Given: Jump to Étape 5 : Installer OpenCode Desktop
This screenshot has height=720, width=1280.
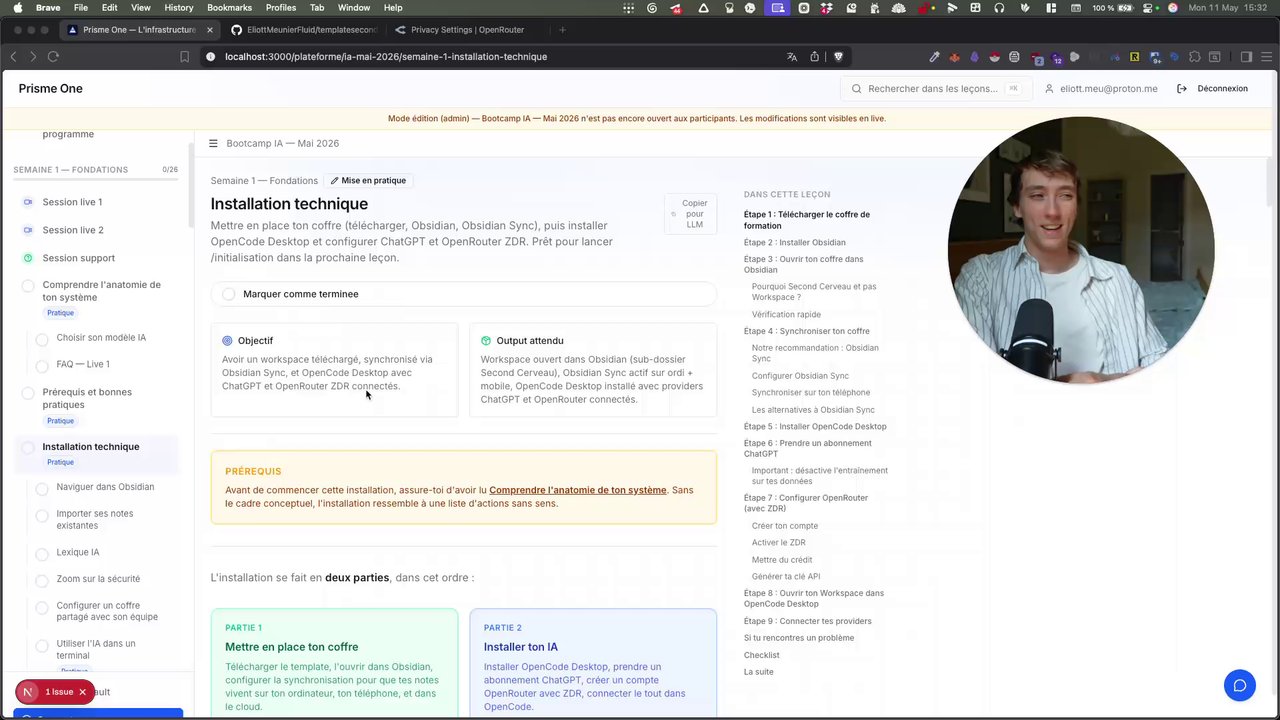Looking at the screenshot, I should pyautogui.click(x=815, y=427).
